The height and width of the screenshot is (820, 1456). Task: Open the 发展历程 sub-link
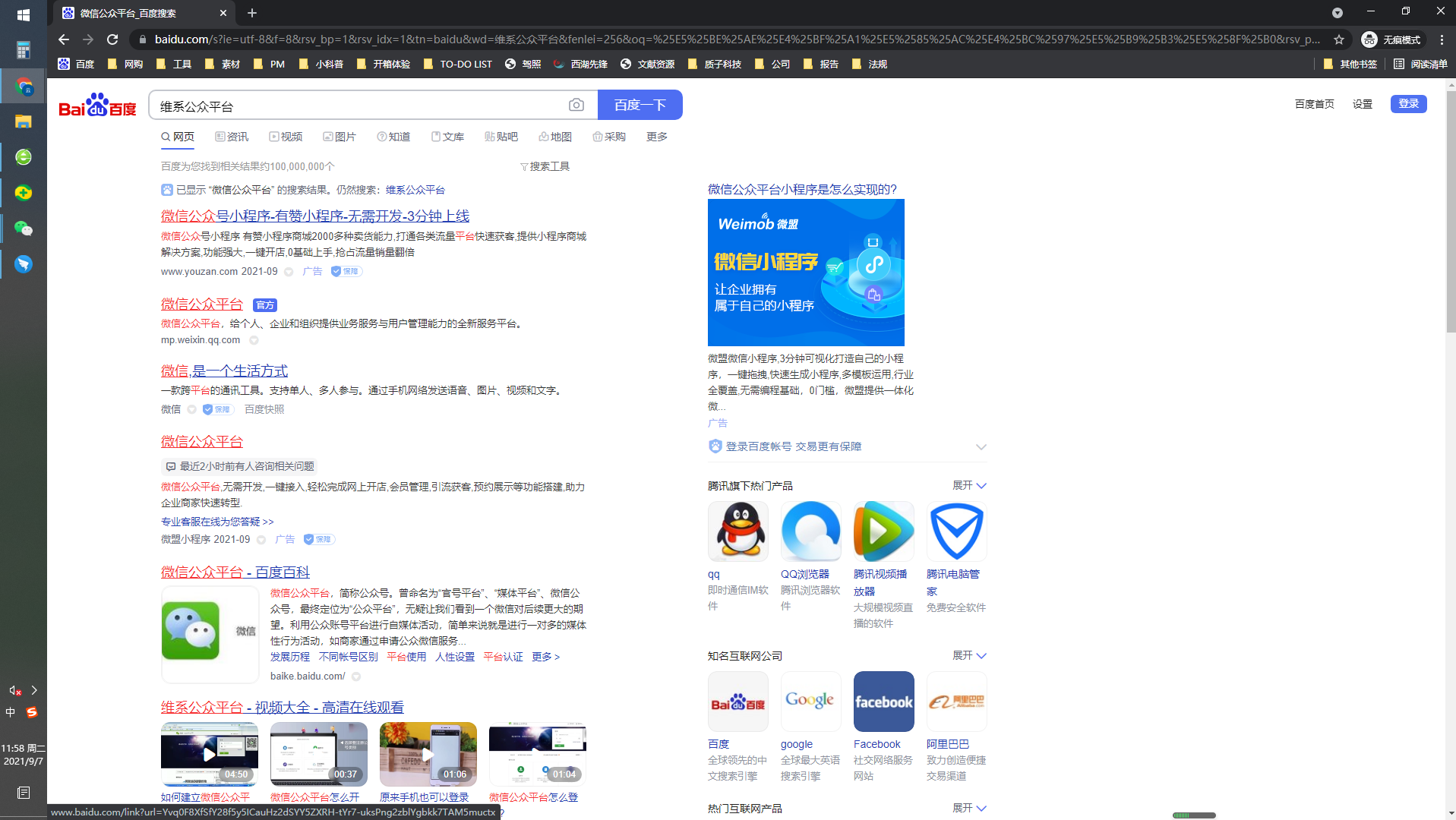click(x=290, y=657)
